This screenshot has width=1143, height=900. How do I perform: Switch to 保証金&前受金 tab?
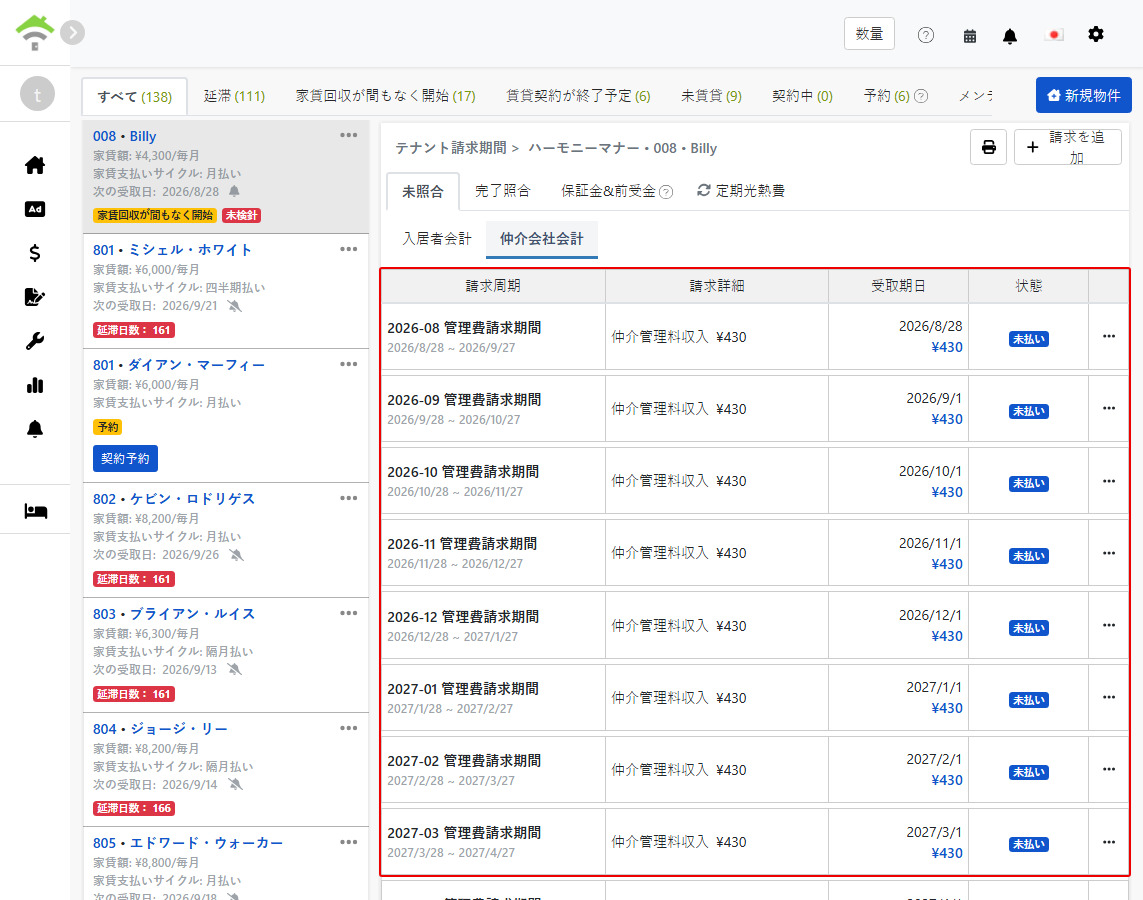pyautogui.click(x=609, y=191)
